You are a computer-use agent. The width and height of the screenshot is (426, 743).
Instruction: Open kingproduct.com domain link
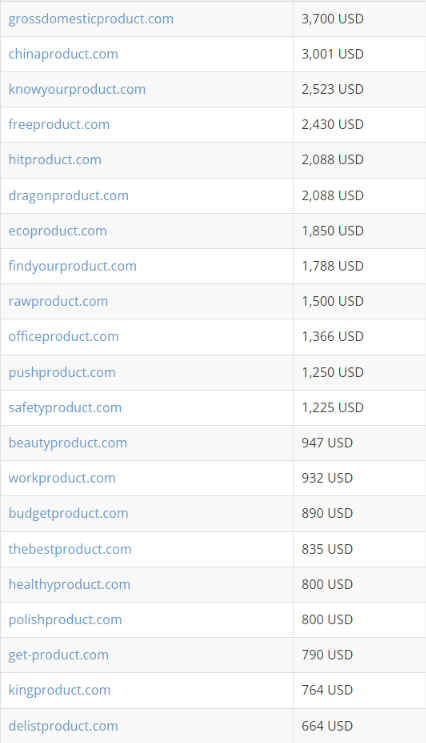pyautogui.click(x=60, y=690)
